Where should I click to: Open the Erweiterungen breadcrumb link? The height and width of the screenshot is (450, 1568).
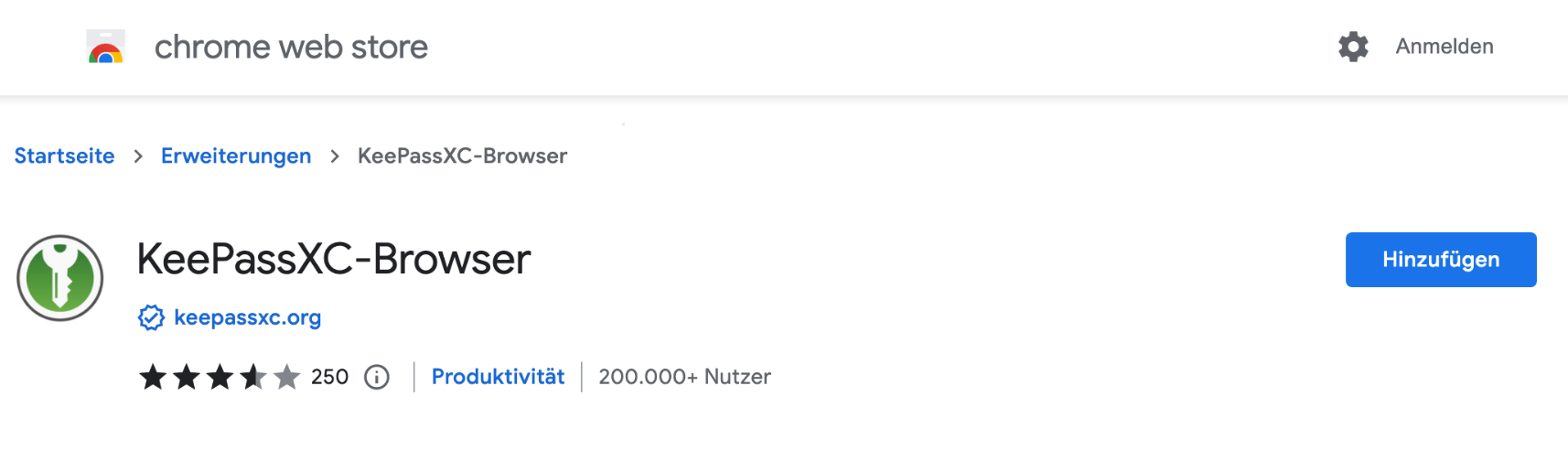point(236,156)
